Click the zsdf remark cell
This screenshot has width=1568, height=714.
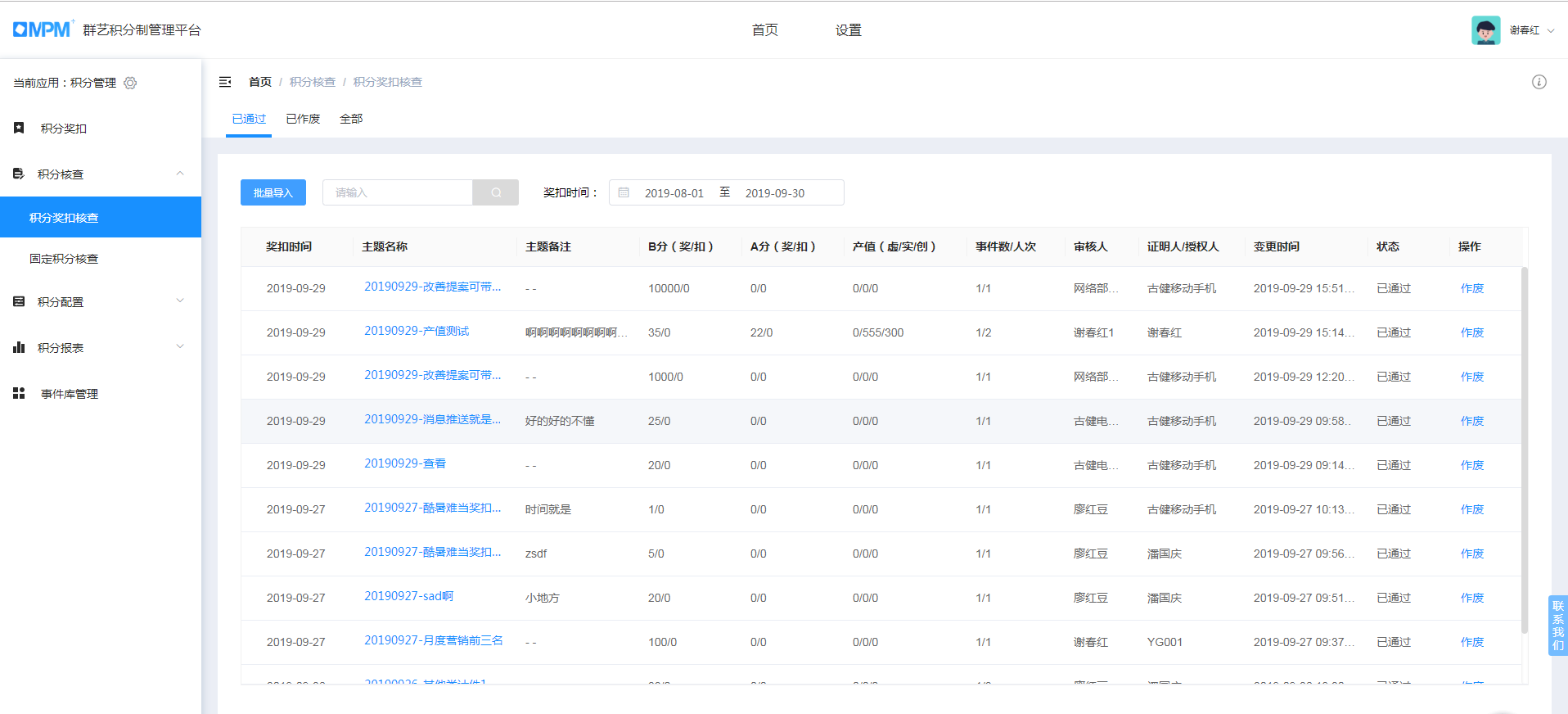pos(536,554)
